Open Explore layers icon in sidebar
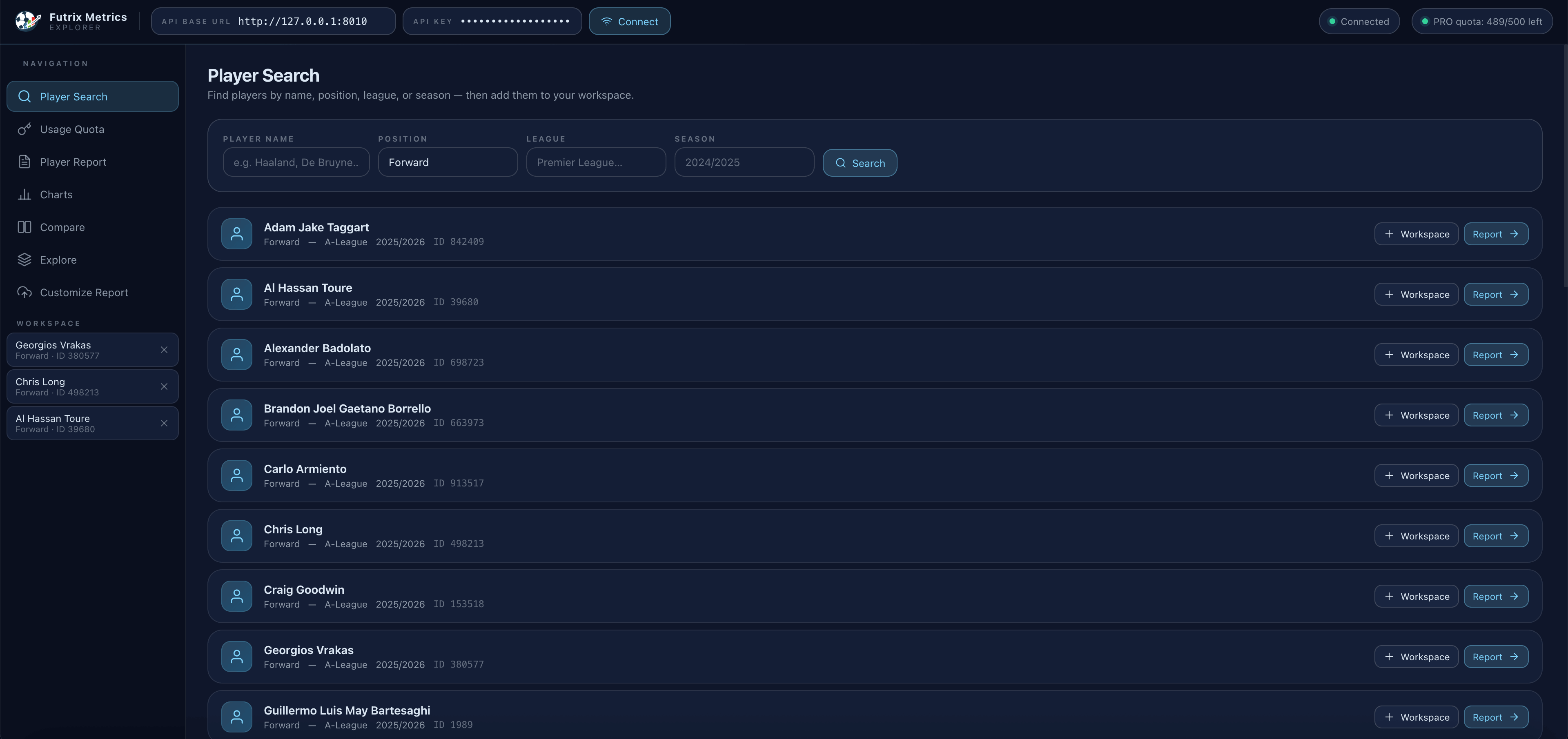Image resolution: width=1568 pixels, height=739 pixels. 24,260
